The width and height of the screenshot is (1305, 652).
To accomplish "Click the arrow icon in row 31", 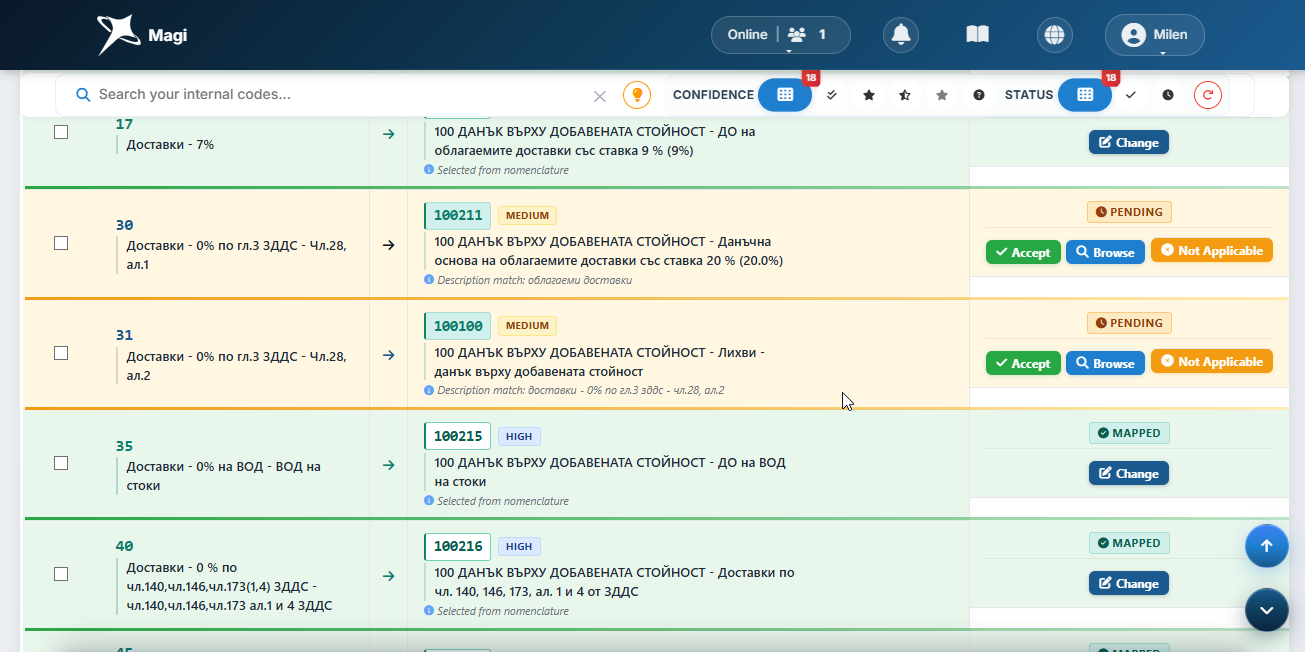I will pos(389,355).
